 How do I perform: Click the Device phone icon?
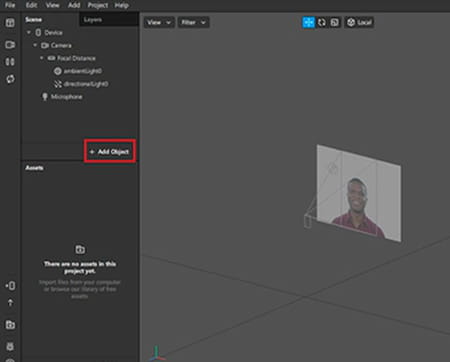[x=38, y=32]
